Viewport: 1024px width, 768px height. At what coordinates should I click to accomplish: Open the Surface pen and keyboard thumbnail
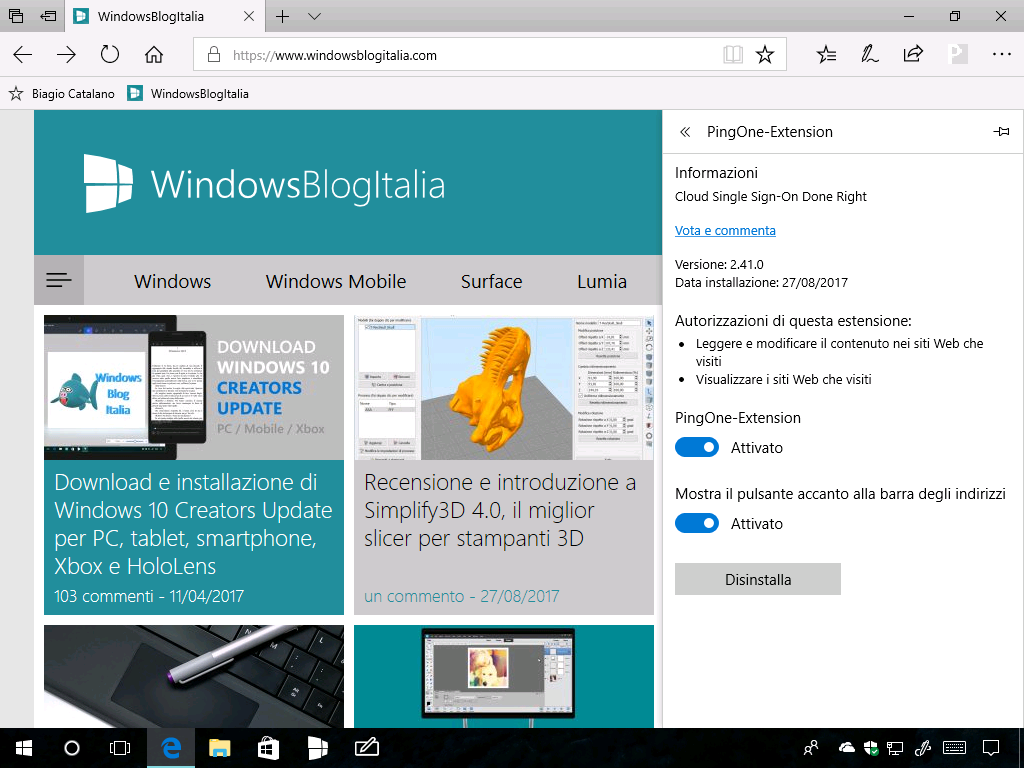point(194,677)
